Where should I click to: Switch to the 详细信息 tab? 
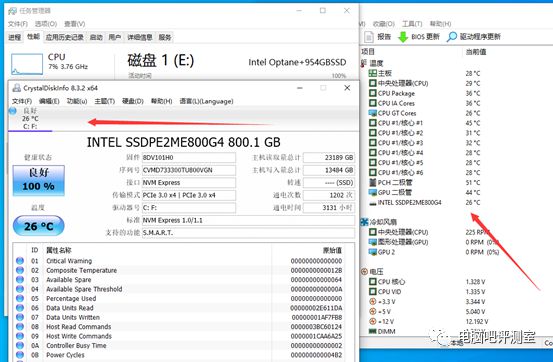click(x=140, y=37)
